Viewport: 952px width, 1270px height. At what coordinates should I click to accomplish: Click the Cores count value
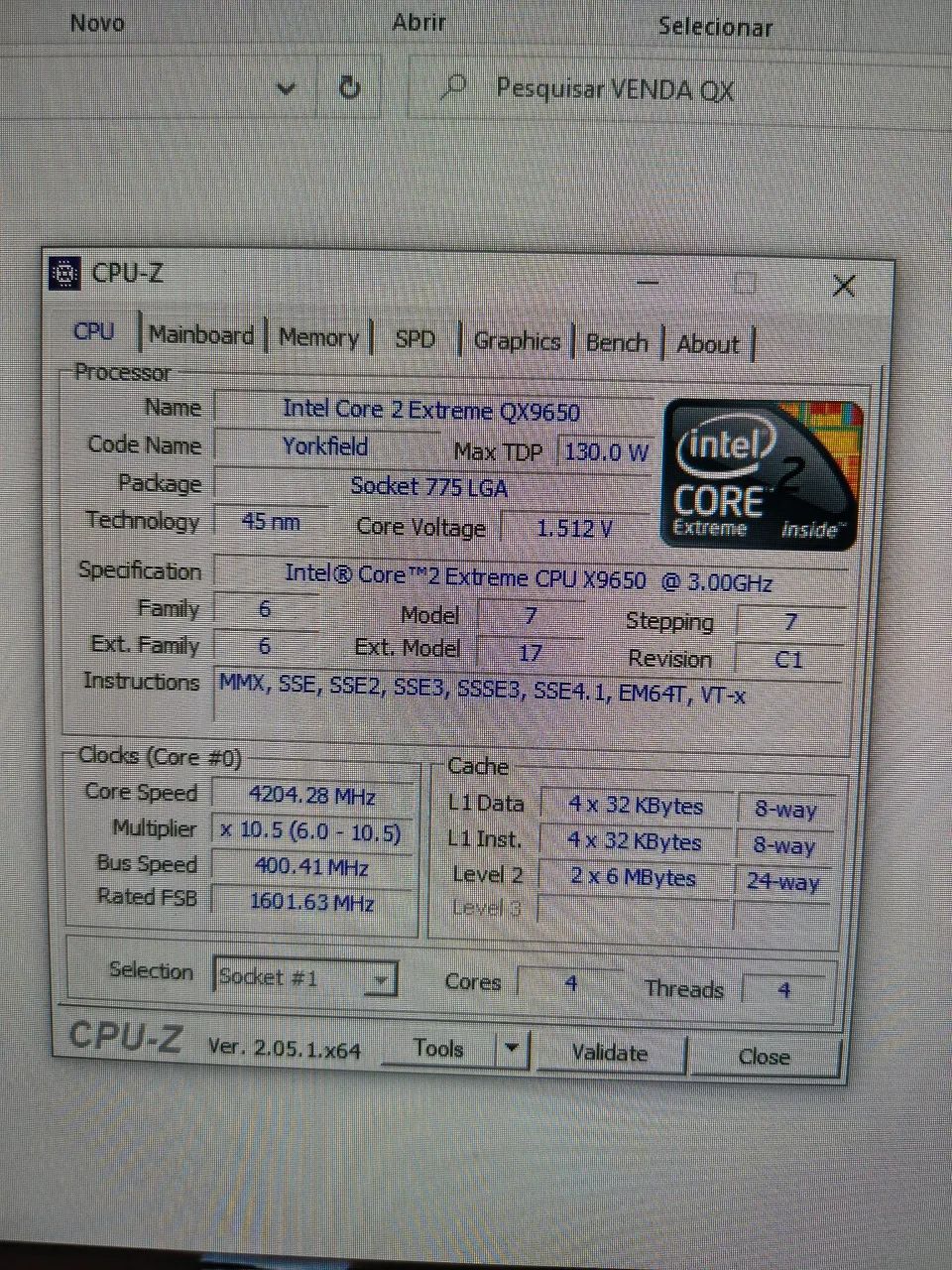[x=571, y=983]
